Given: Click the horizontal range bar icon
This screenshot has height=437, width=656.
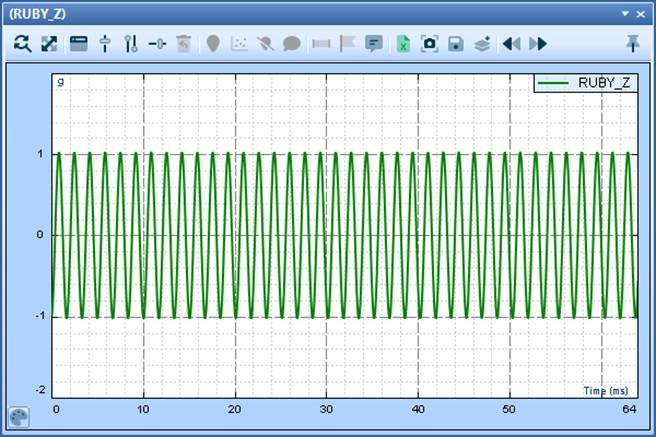Looking at the screenshot, I should pos(321,43).
